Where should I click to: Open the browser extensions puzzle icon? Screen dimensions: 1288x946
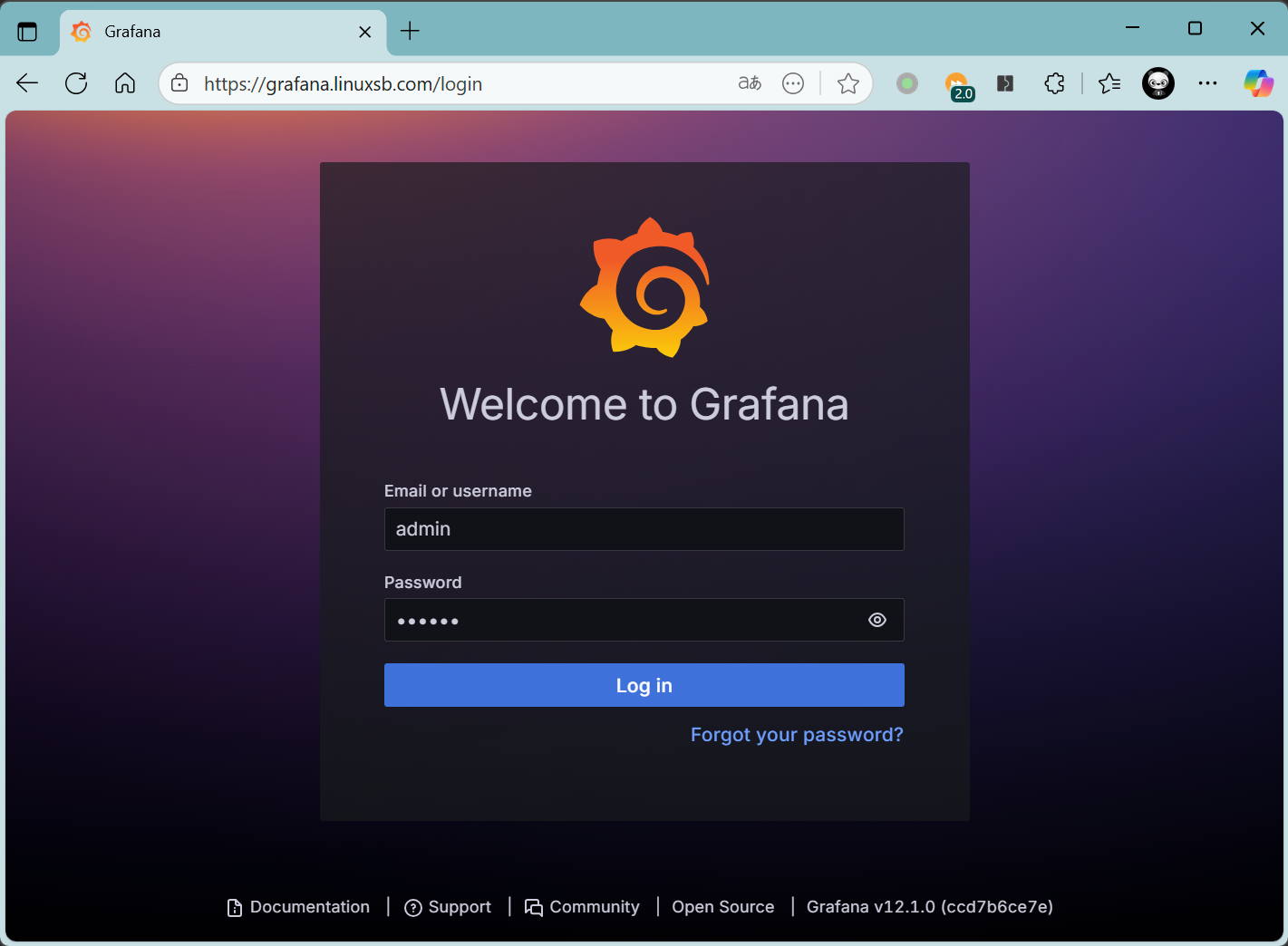pyautogui.click(x=1054, y=83)
